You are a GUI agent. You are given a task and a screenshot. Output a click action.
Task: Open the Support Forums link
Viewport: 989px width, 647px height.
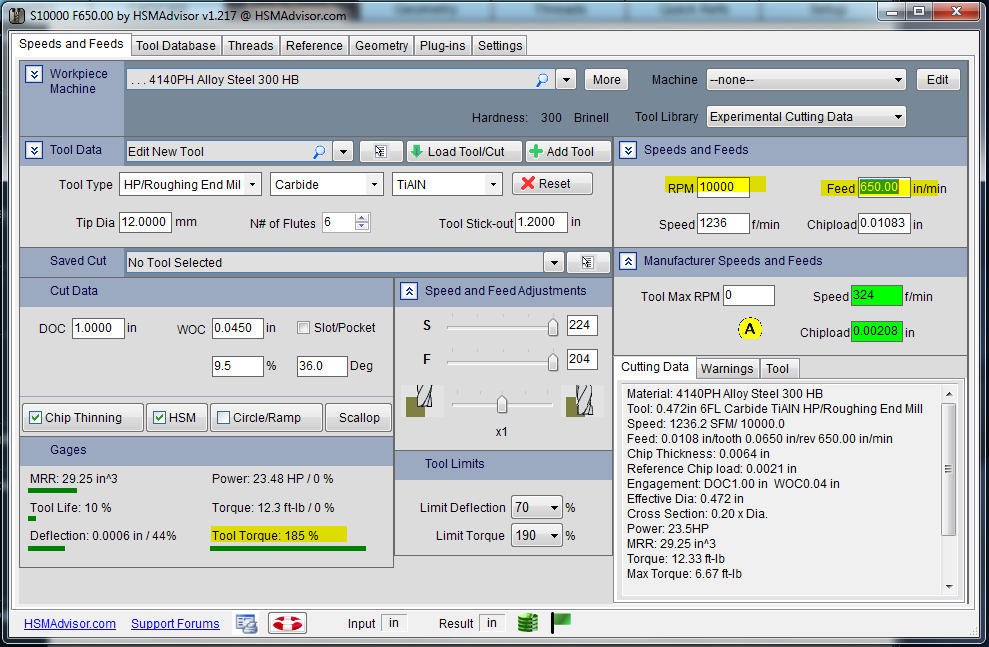pos(175,624)
